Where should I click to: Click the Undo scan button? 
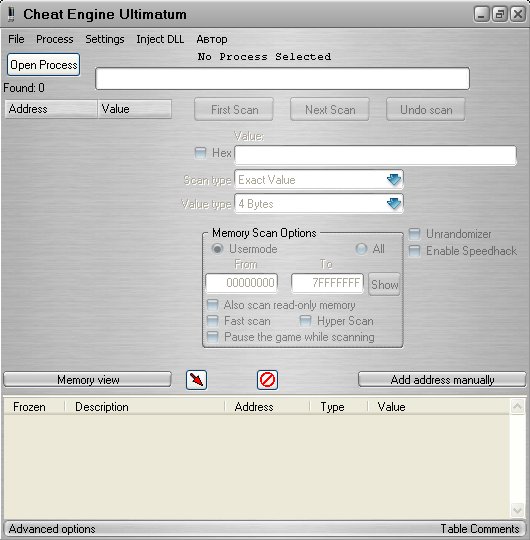tap(426, 110)
